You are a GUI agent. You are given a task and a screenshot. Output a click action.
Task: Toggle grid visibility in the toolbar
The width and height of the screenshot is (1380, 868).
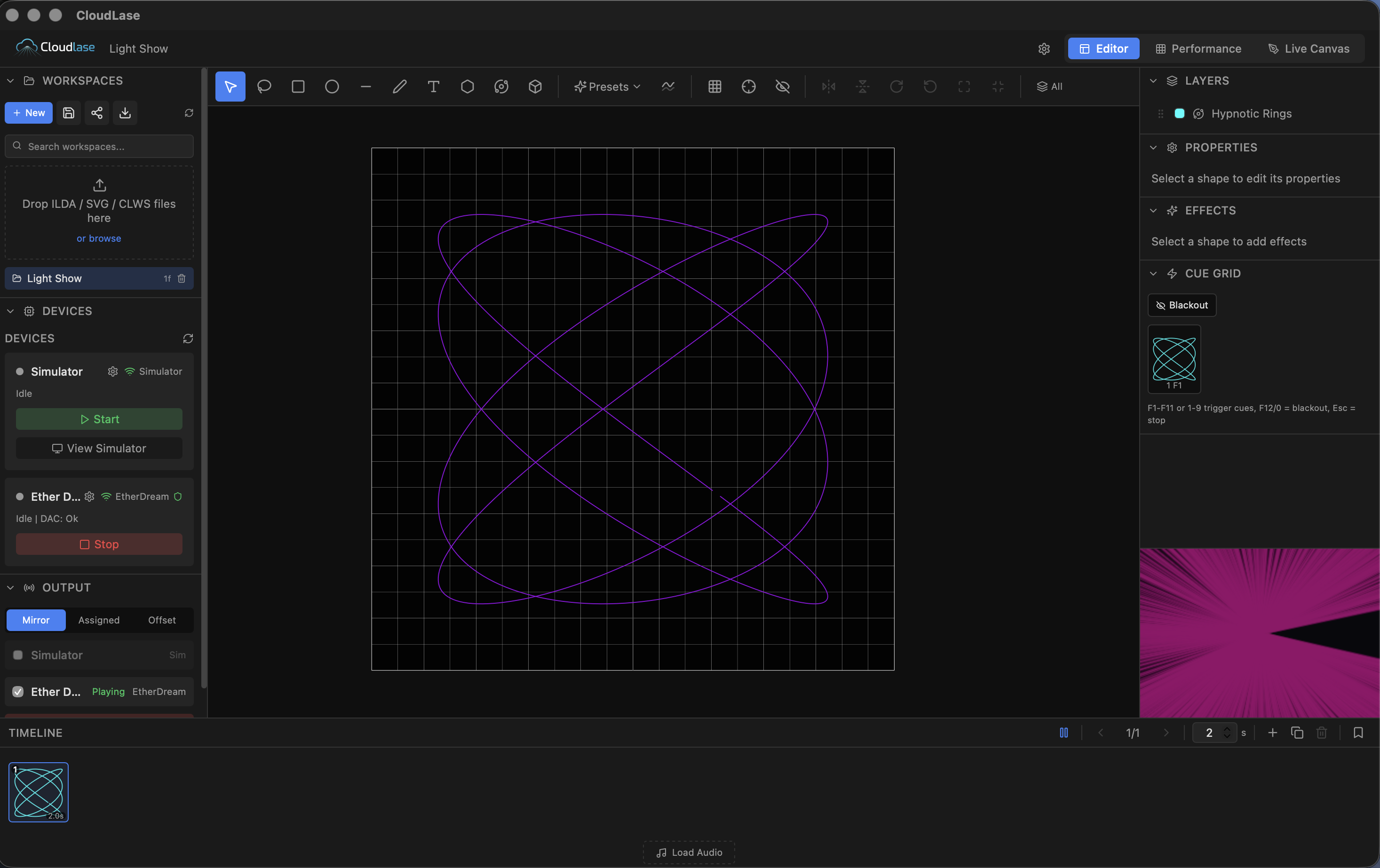[x=714, y=87]
